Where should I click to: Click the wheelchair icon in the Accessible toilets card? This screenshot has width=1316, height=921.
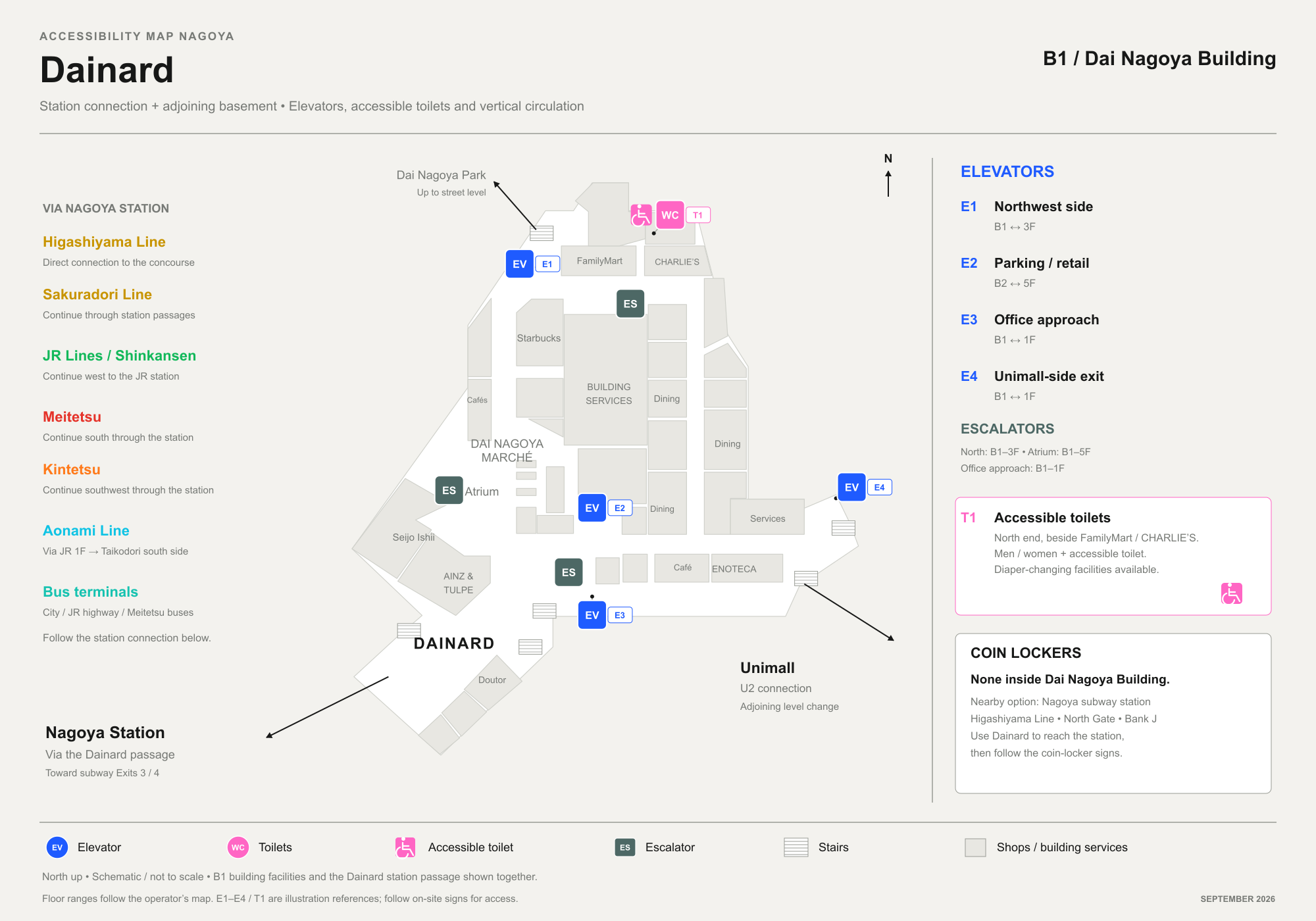click(x=1232, y=593)
